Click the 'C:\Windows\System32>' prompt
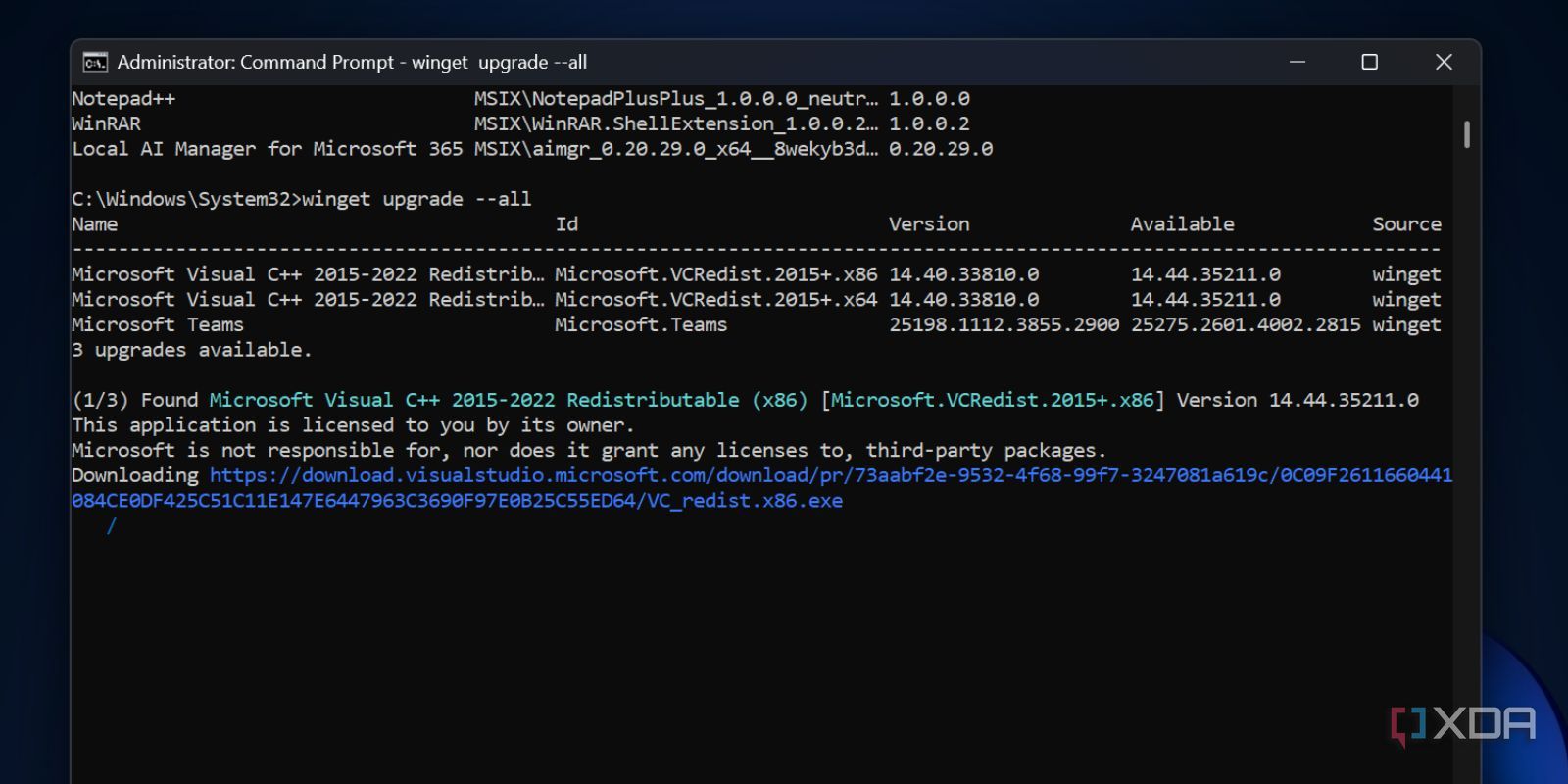The height and width of the screenshot is (784, 1568). click(x=186, y=199)
